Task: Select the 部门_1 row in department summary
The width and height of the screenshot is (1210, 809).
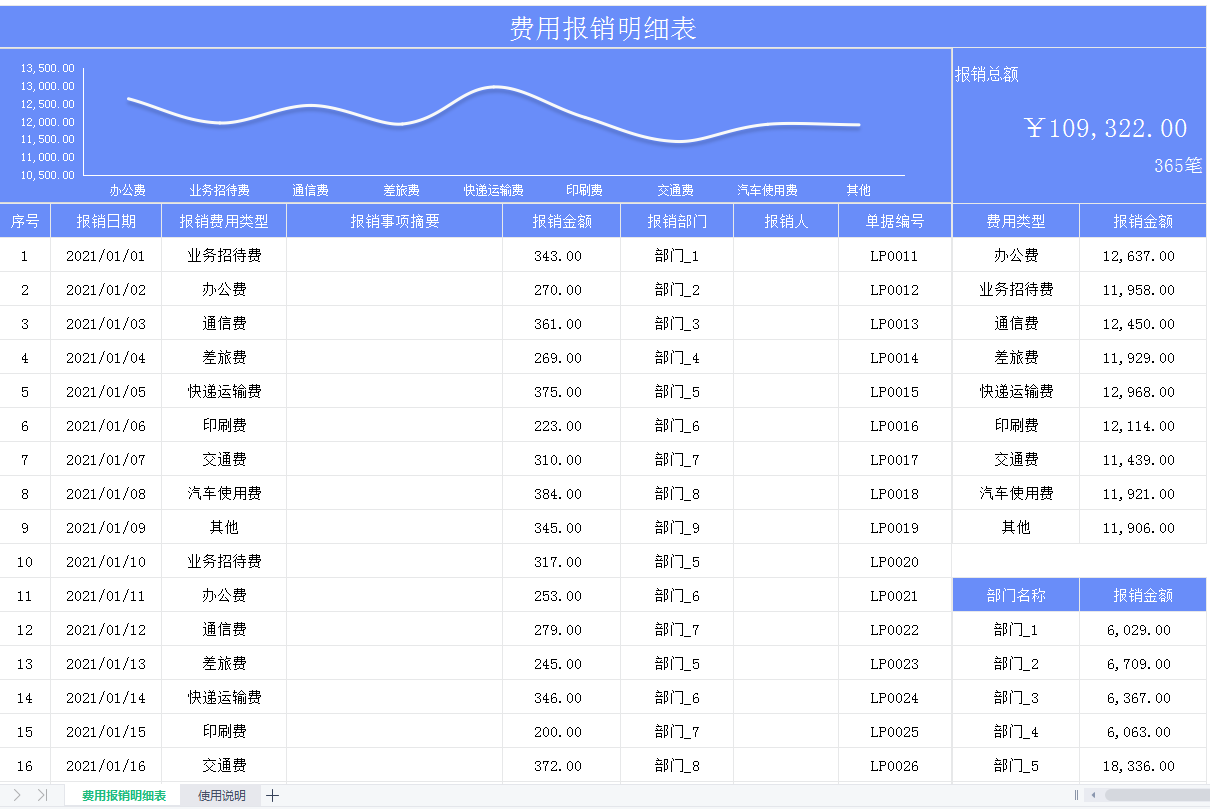Action: click(1016, 629)
